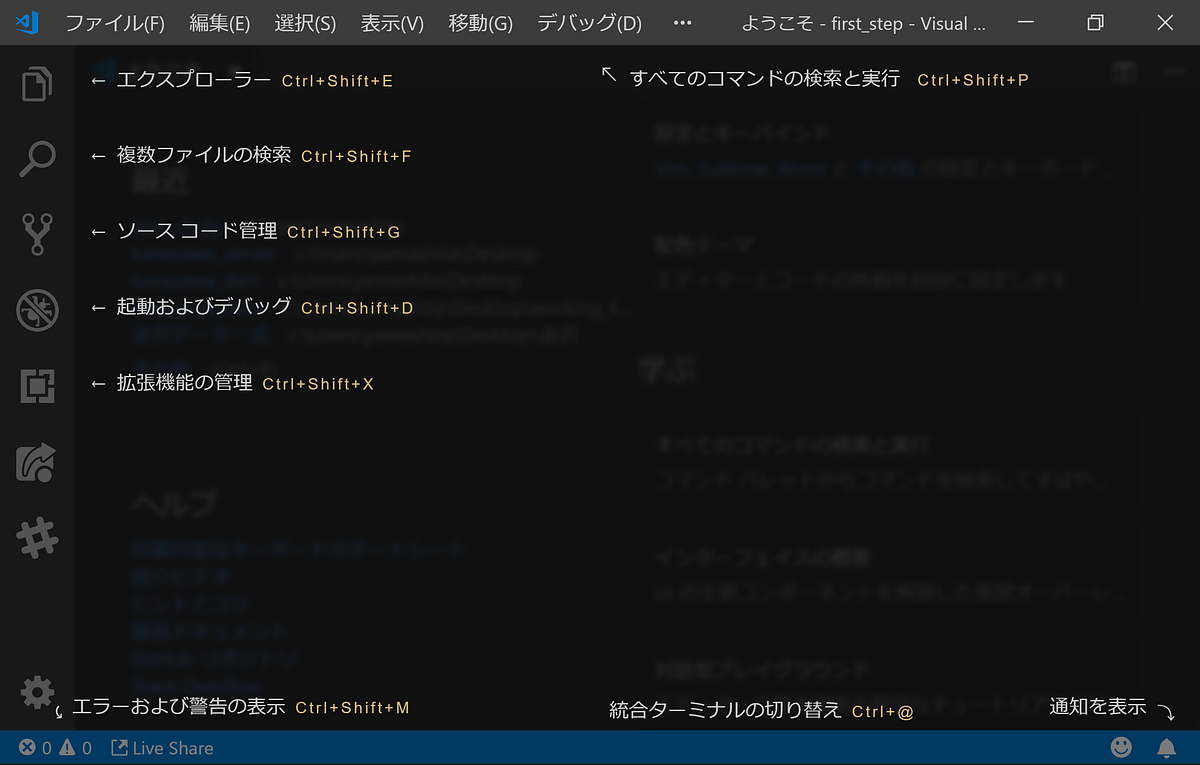1200x765 pixels.
Task: Open the 移動(G) menu
Action: (x=480, y=23)
